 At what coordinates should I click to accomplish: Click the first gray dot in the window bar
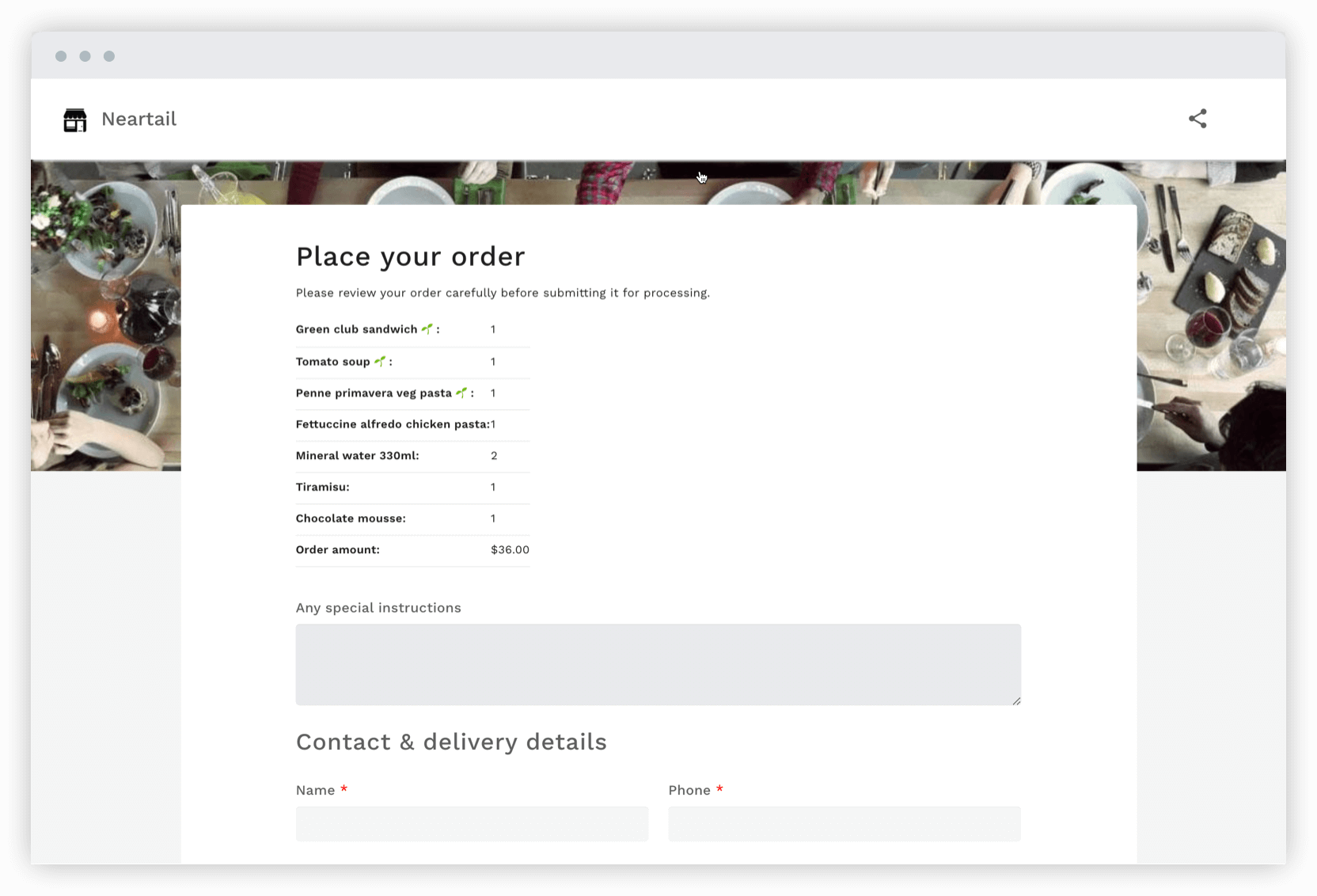click(61, 56)
